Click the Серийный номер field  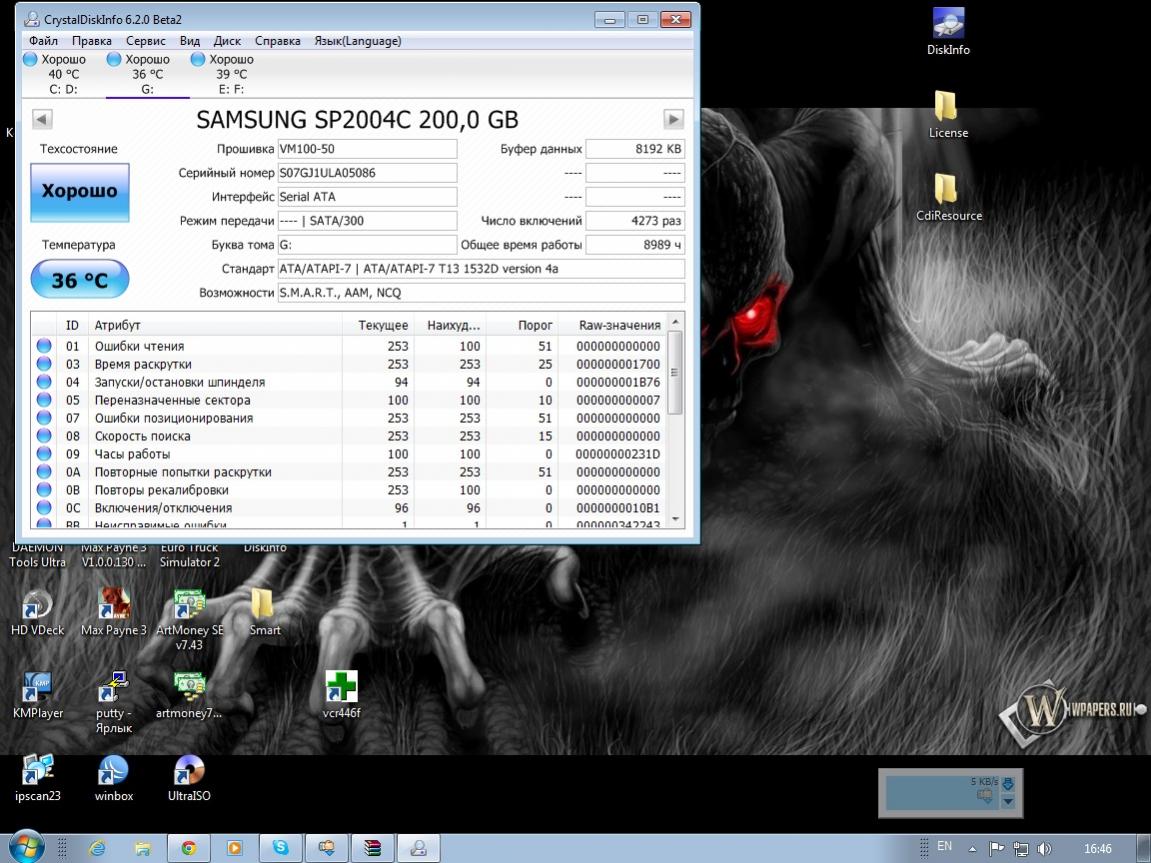click(x=366, y=173)
